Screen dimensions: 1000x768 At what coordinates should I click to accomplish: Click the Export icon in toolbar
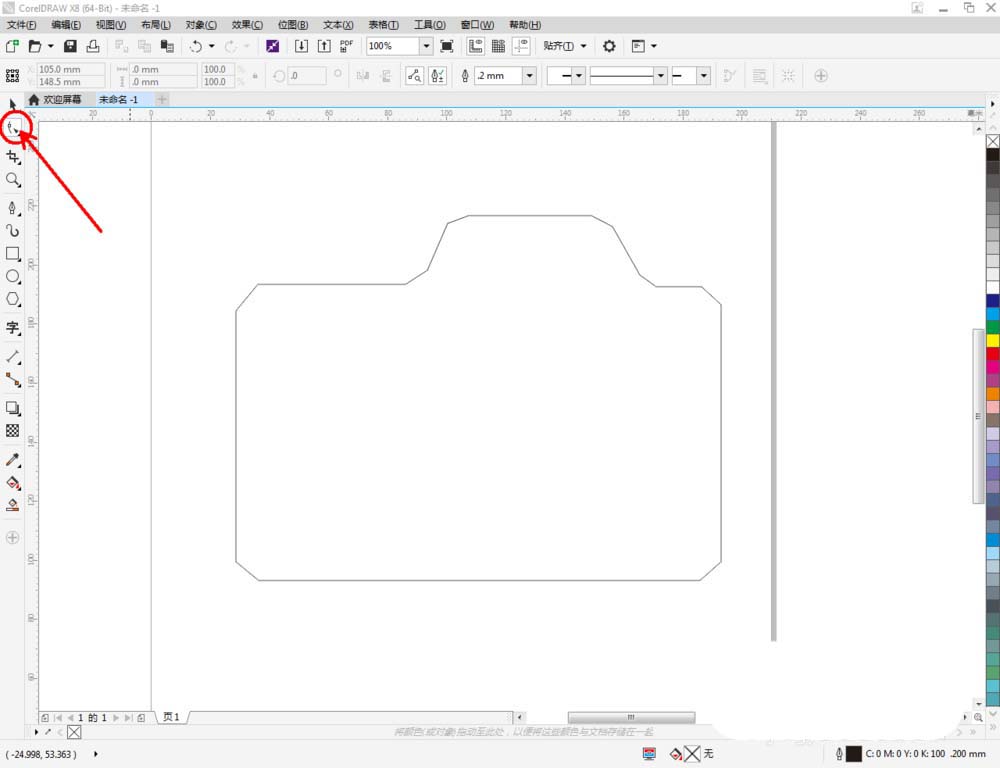click(x=324, y=46)
